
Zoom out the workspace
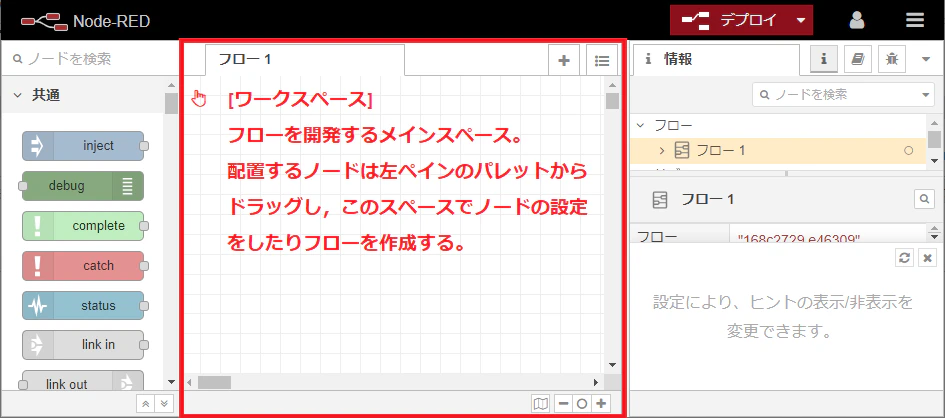click(563, 404)
